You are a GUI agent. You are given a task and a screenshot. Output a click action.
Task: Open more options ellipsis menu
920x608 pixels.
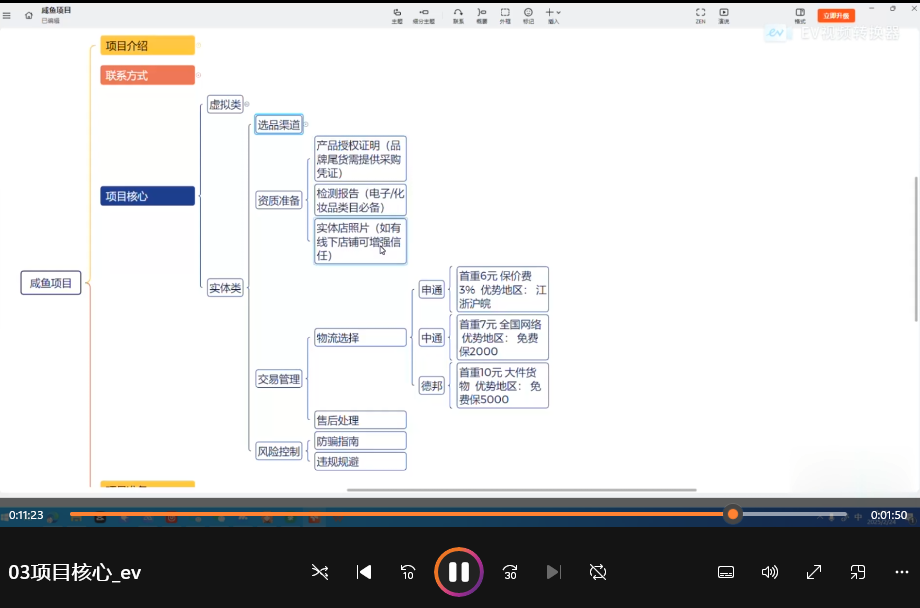coord(902,572)
